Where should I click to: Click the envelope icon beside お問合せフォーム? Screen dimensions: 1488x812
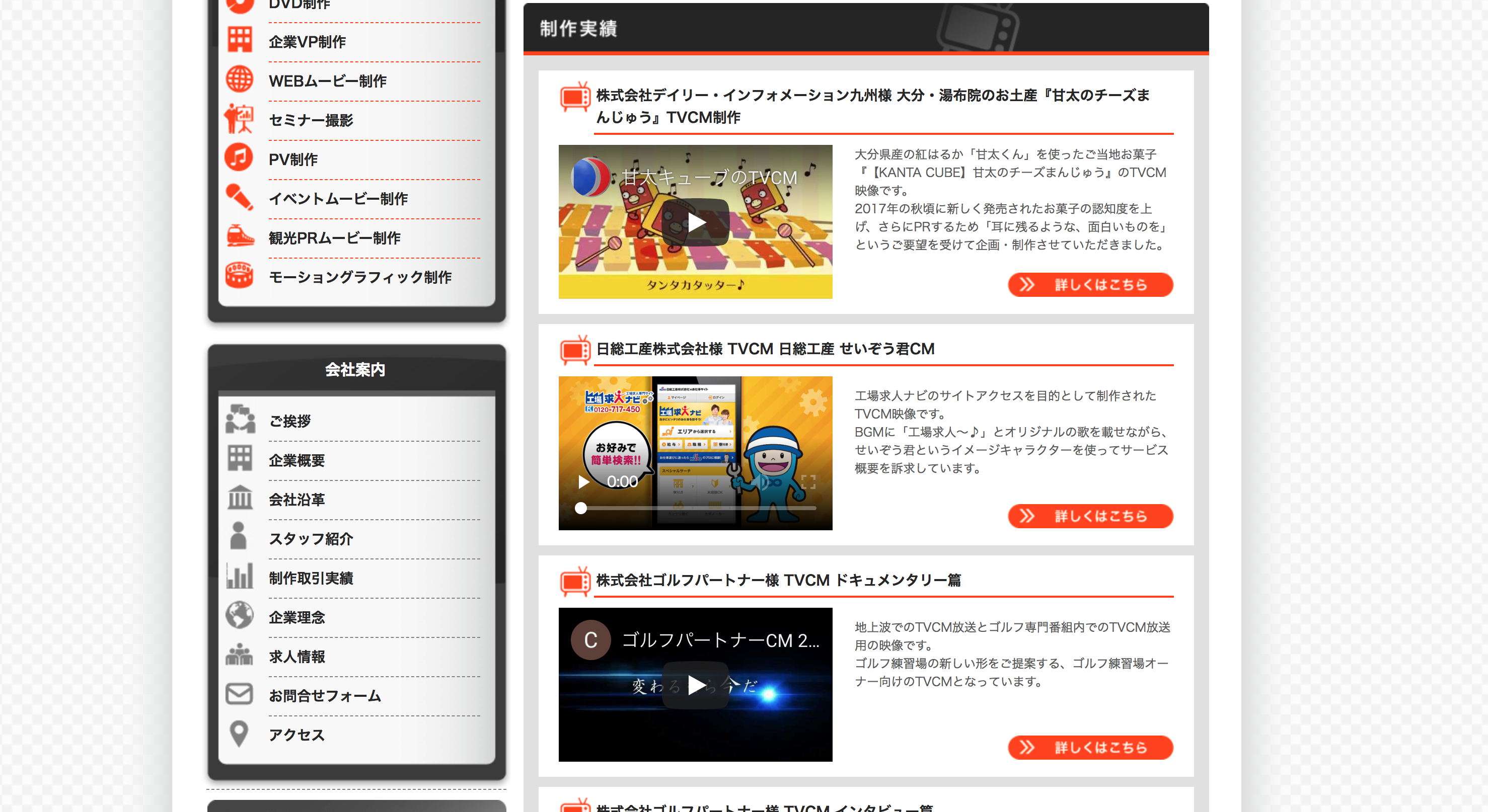pos(239,694)
